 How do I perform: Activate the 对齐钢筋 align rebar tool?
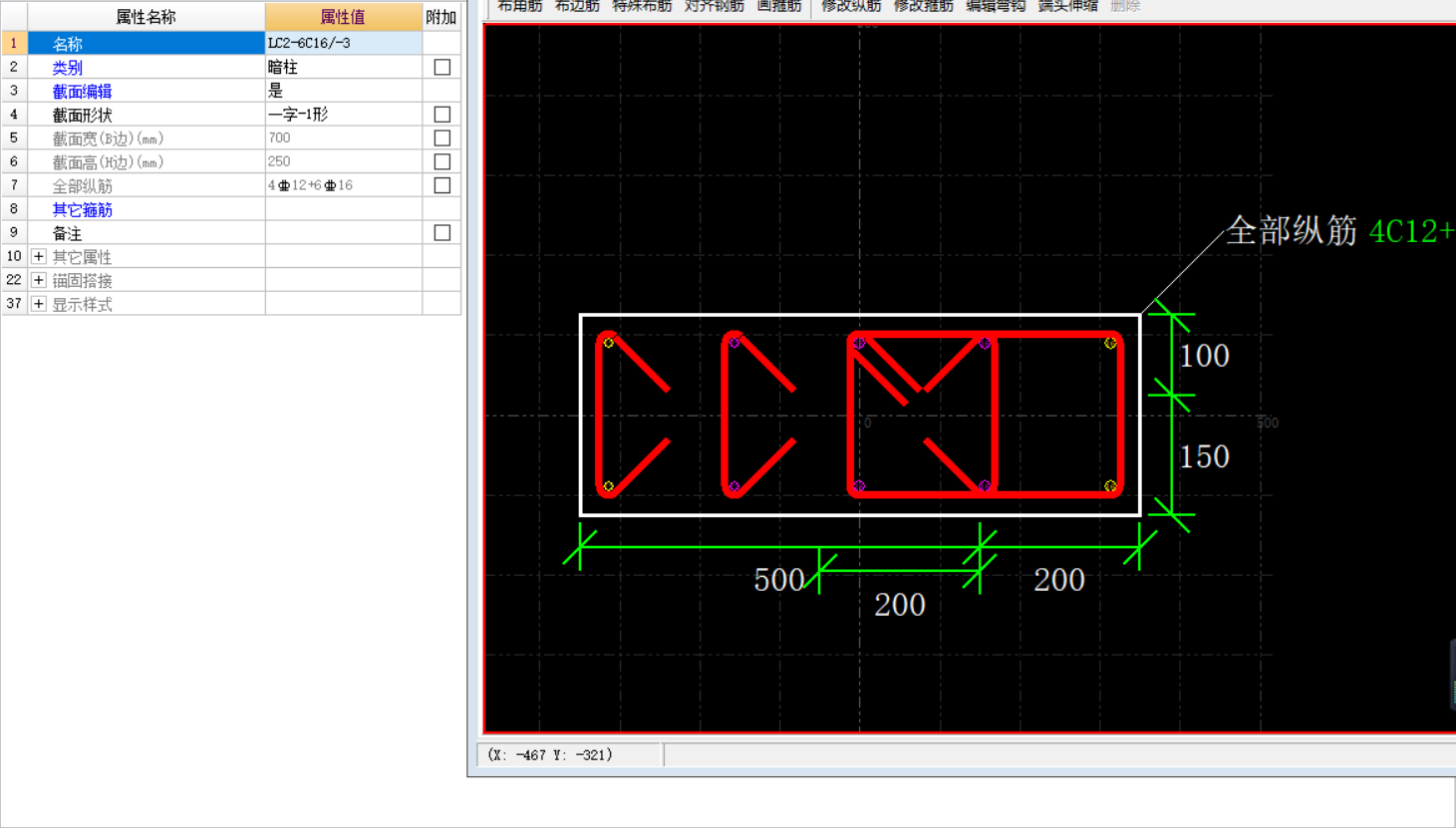(x=714, y=6)
